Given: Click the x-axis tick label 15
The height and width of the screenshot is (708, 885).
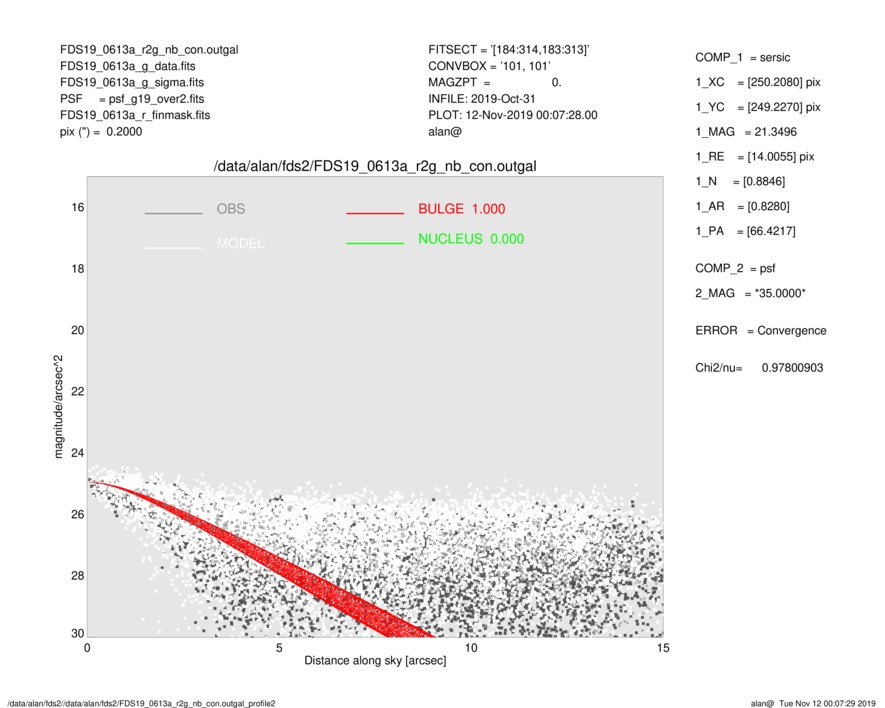Looking at the screenshot, I should (663, 648).
